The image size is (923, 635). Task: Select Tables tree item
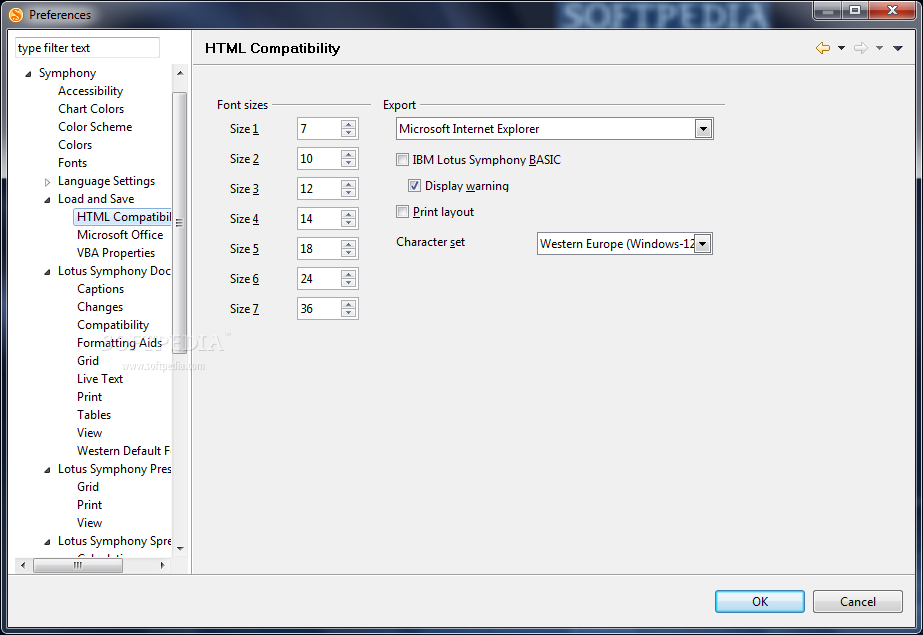pos(94,415)
